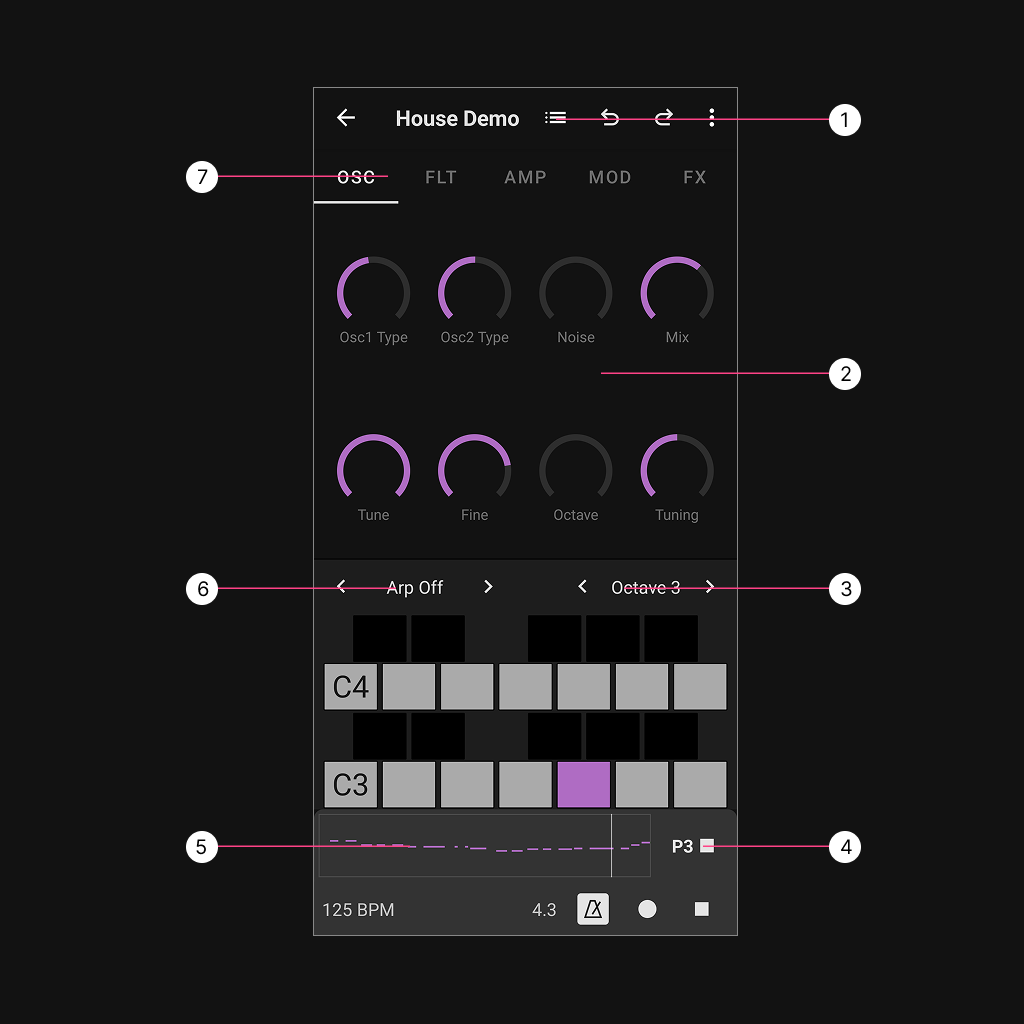Switch to the AMP tab
Screen dimensions: 1024x1024
click(525, 177)
